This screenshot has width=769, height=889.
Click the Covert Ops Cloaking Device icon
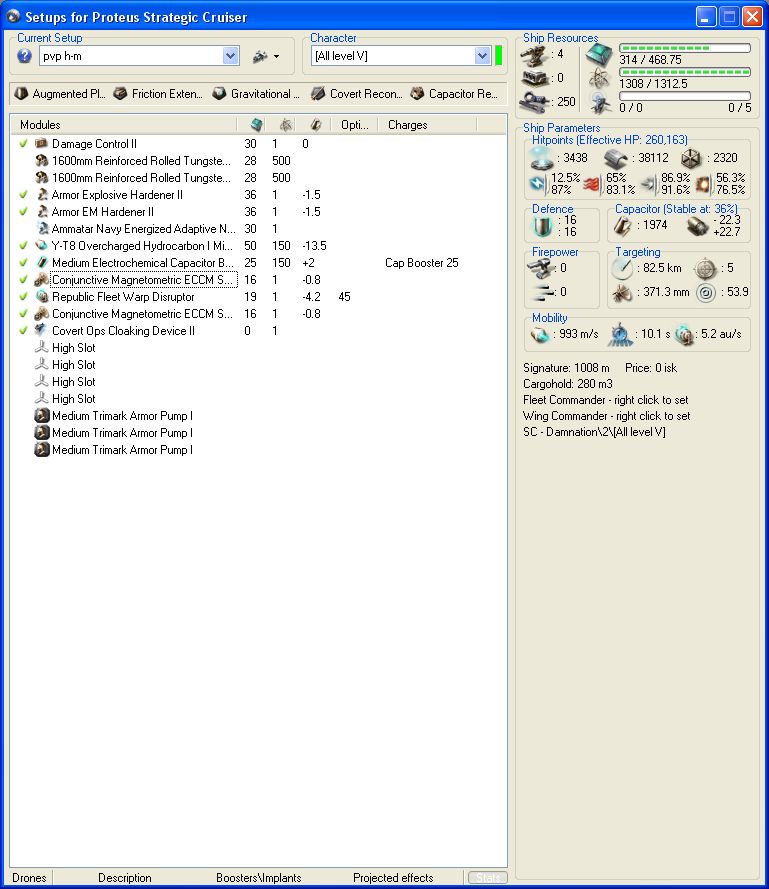pos(41,330)
